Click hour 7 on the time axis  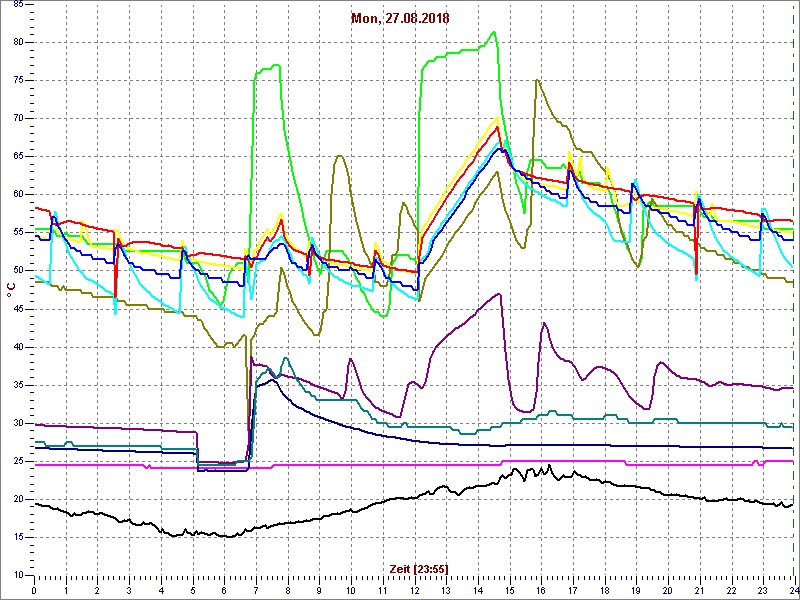tap(256, 590)
